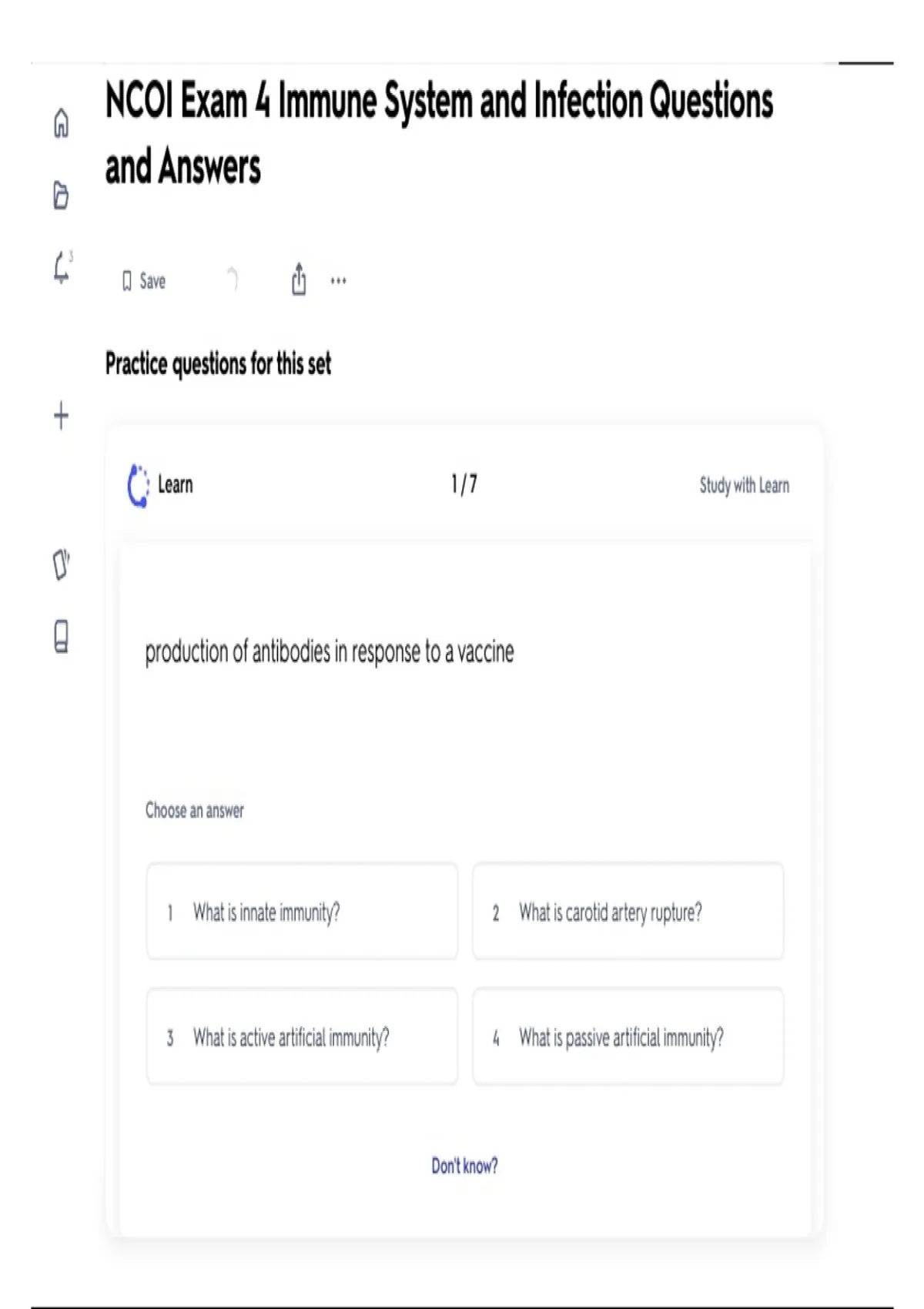Click the question text about vaccine antibodies

pos(330,652)
